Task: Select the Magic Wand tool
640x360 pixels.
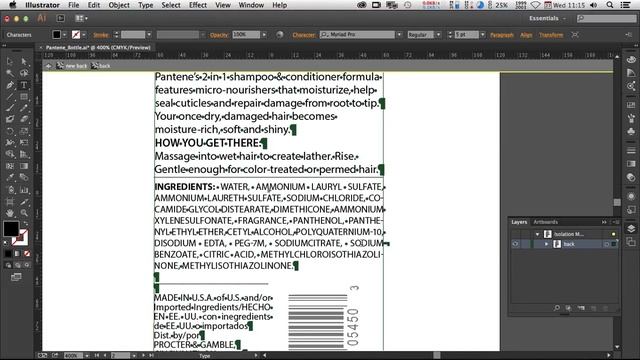Action: coord(9,73)
